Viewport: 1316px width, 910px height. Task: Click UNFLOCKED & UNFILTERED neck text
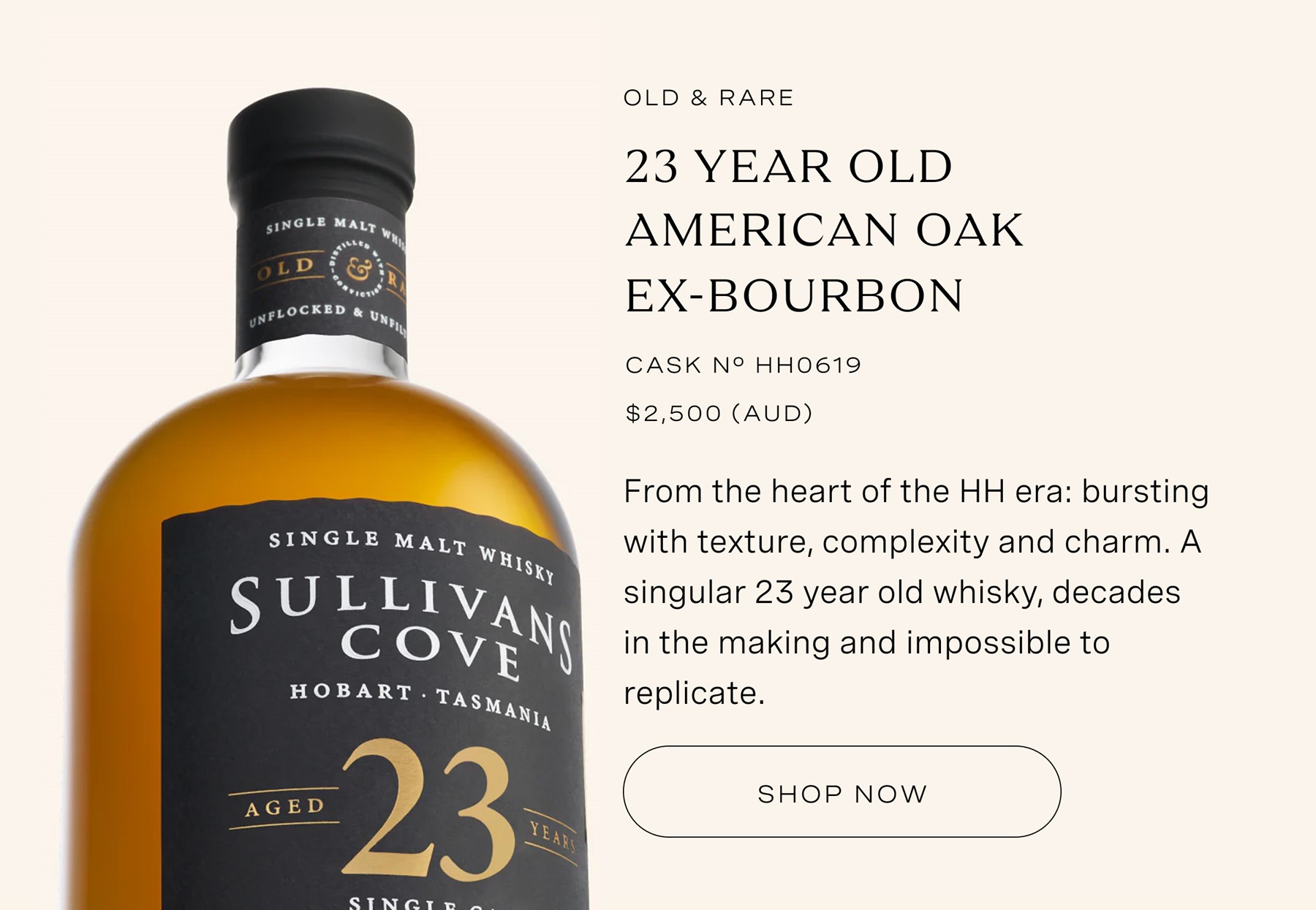coord(328,318)
